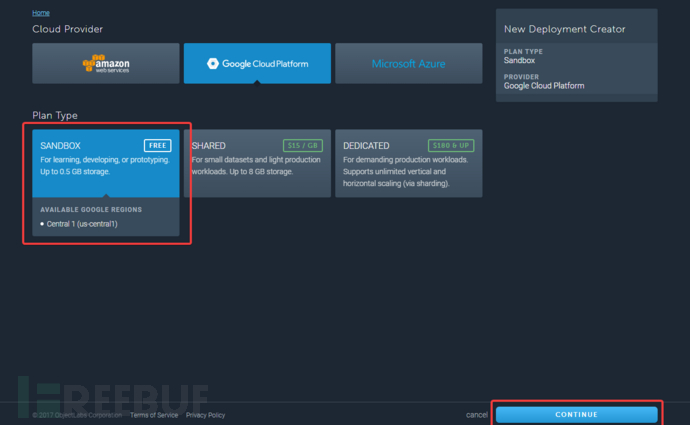Choose Google Cloud Platform provider card

pyautogui.click(x=257, y=63)
